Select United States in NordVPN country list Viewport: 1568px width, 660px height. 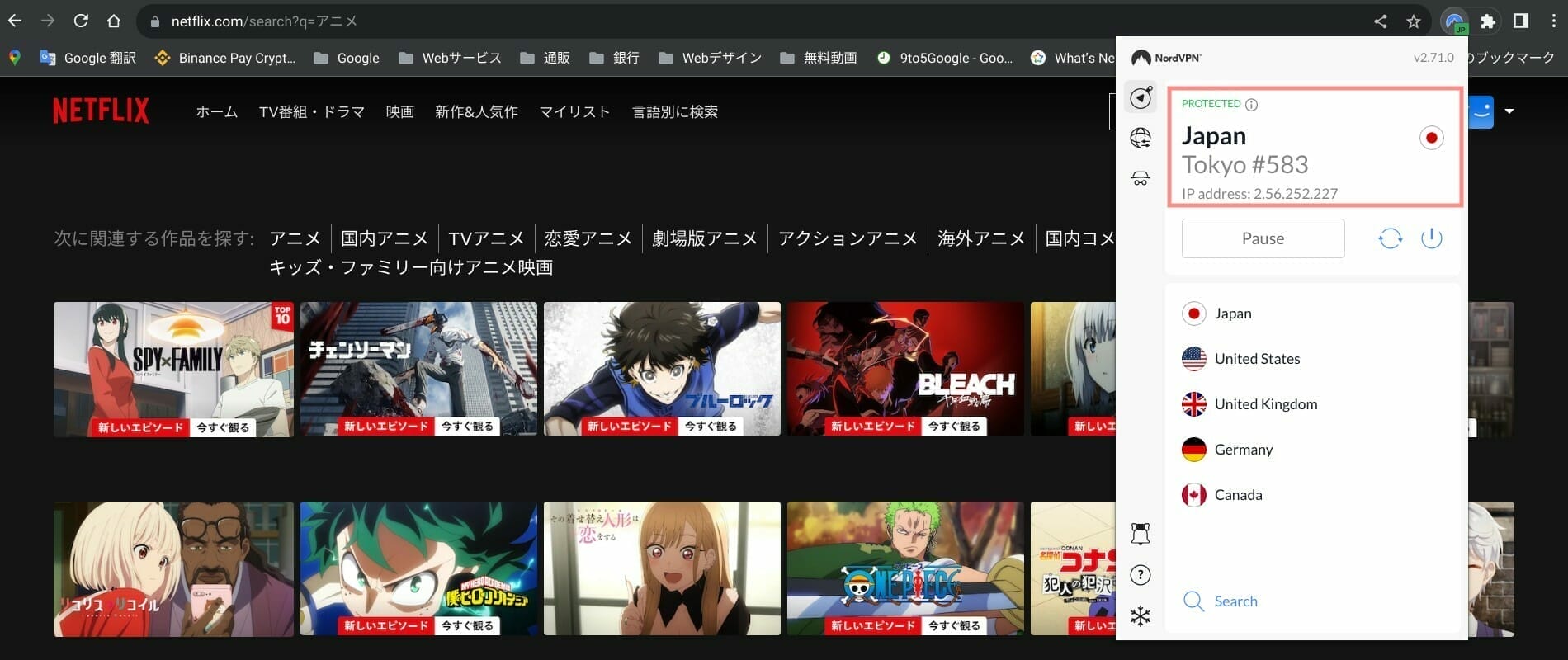[1312, 359]
